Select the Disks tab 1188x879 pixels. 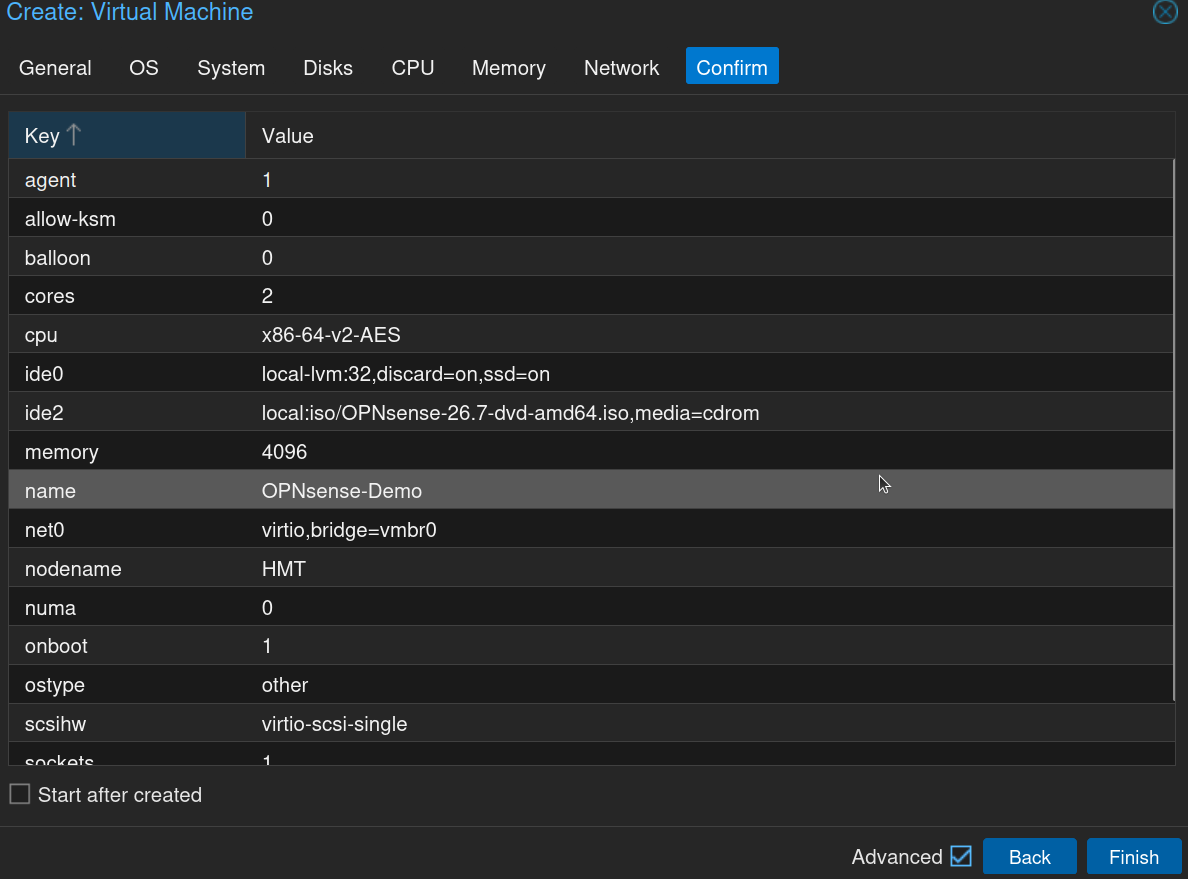(x=328, y=67)
